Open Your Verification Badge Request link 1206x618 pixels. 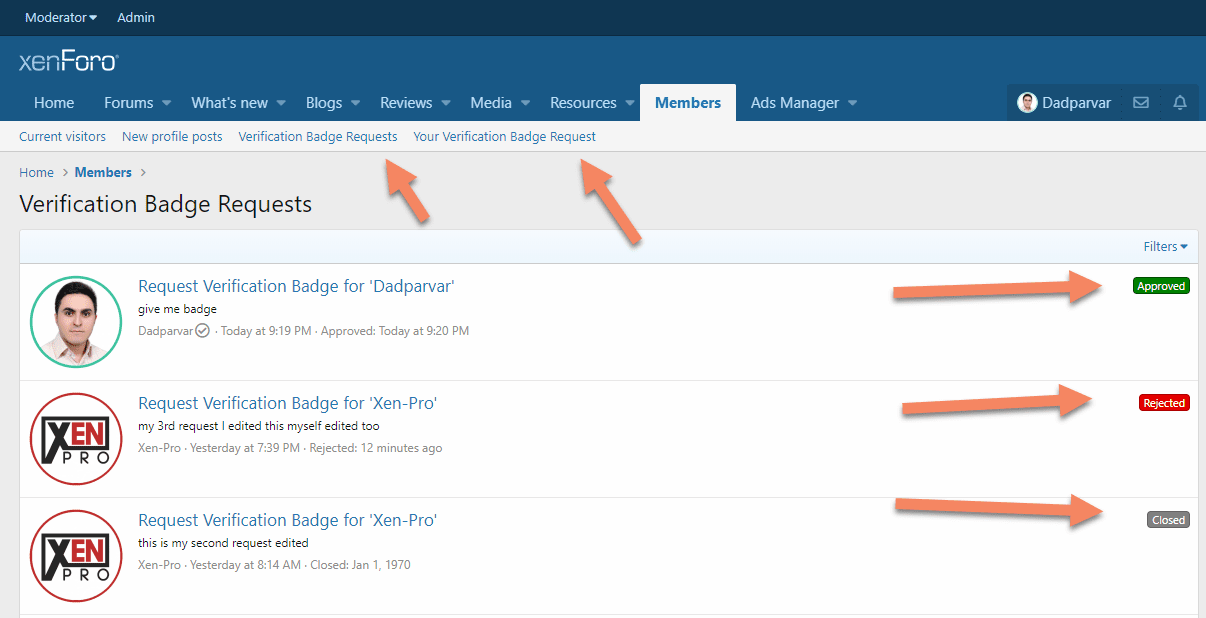pos(504,137)
